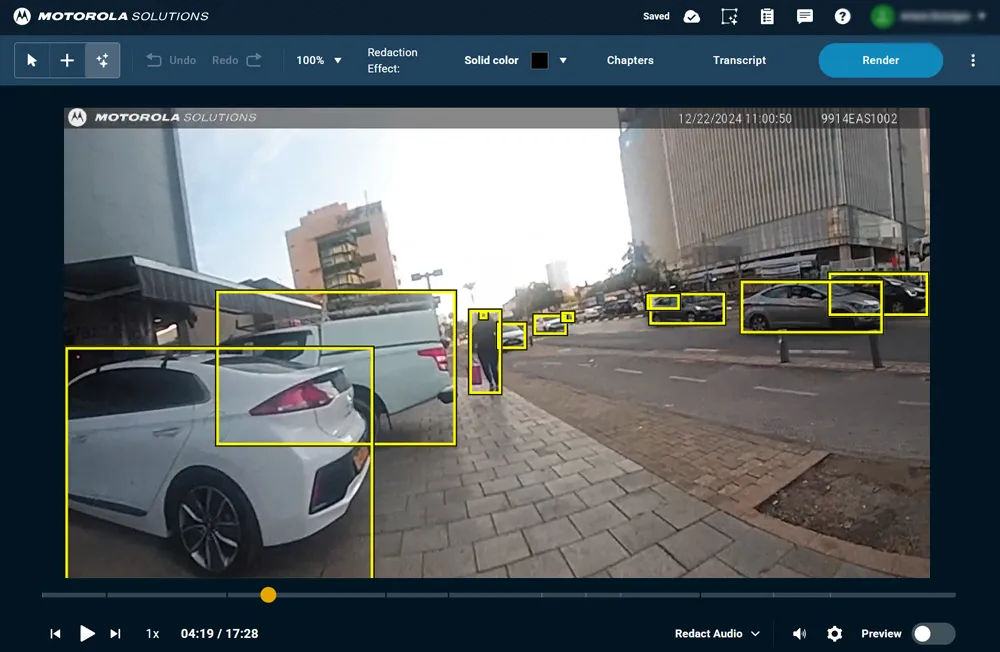Open the redaction effect color dropdown arrow
Image resolution: width=1000 pixels, height=652 pixels.
[x=561, y=60]
